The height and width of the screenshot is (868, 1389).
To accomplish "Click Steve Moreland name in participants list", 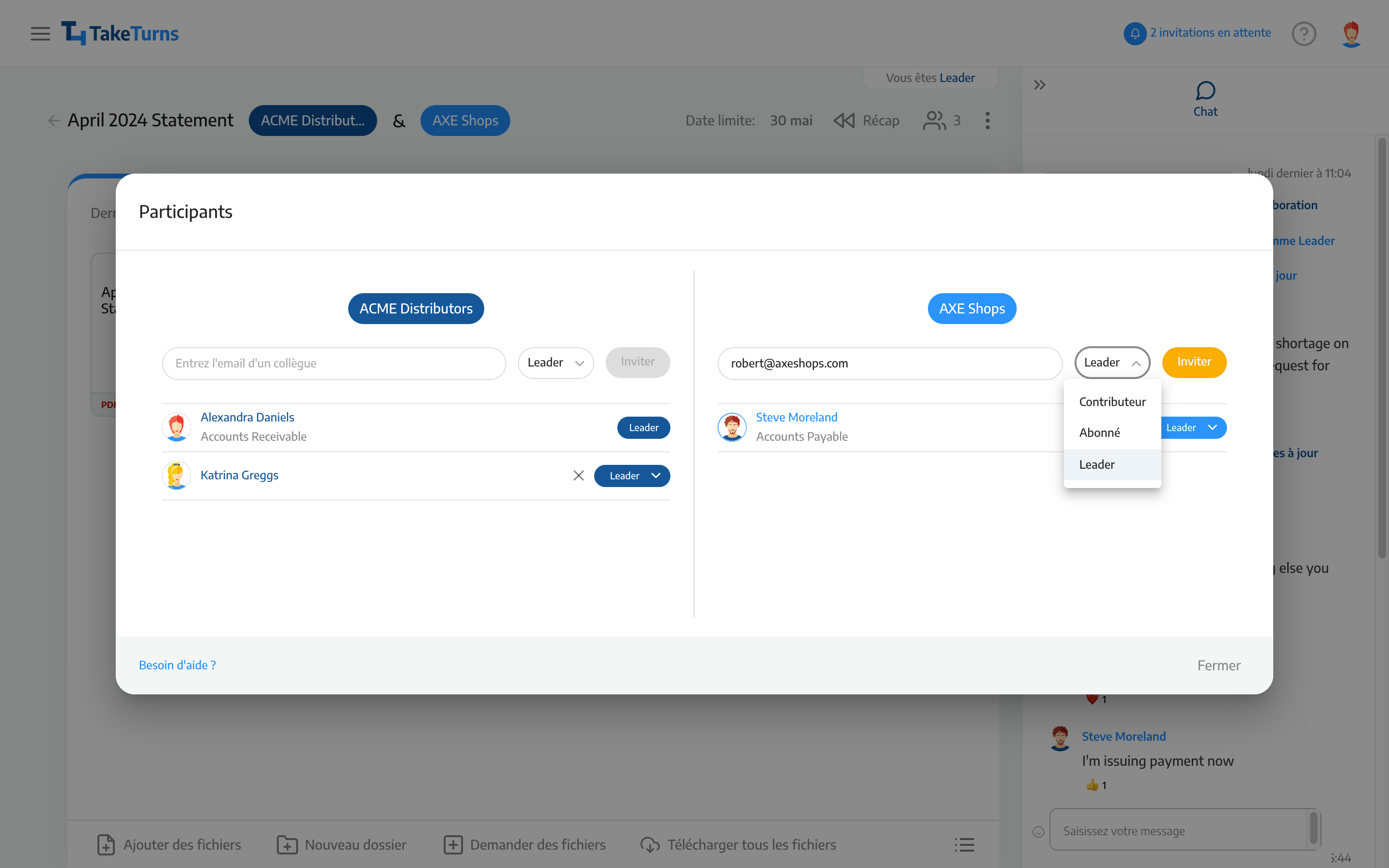I will point(796,417).
